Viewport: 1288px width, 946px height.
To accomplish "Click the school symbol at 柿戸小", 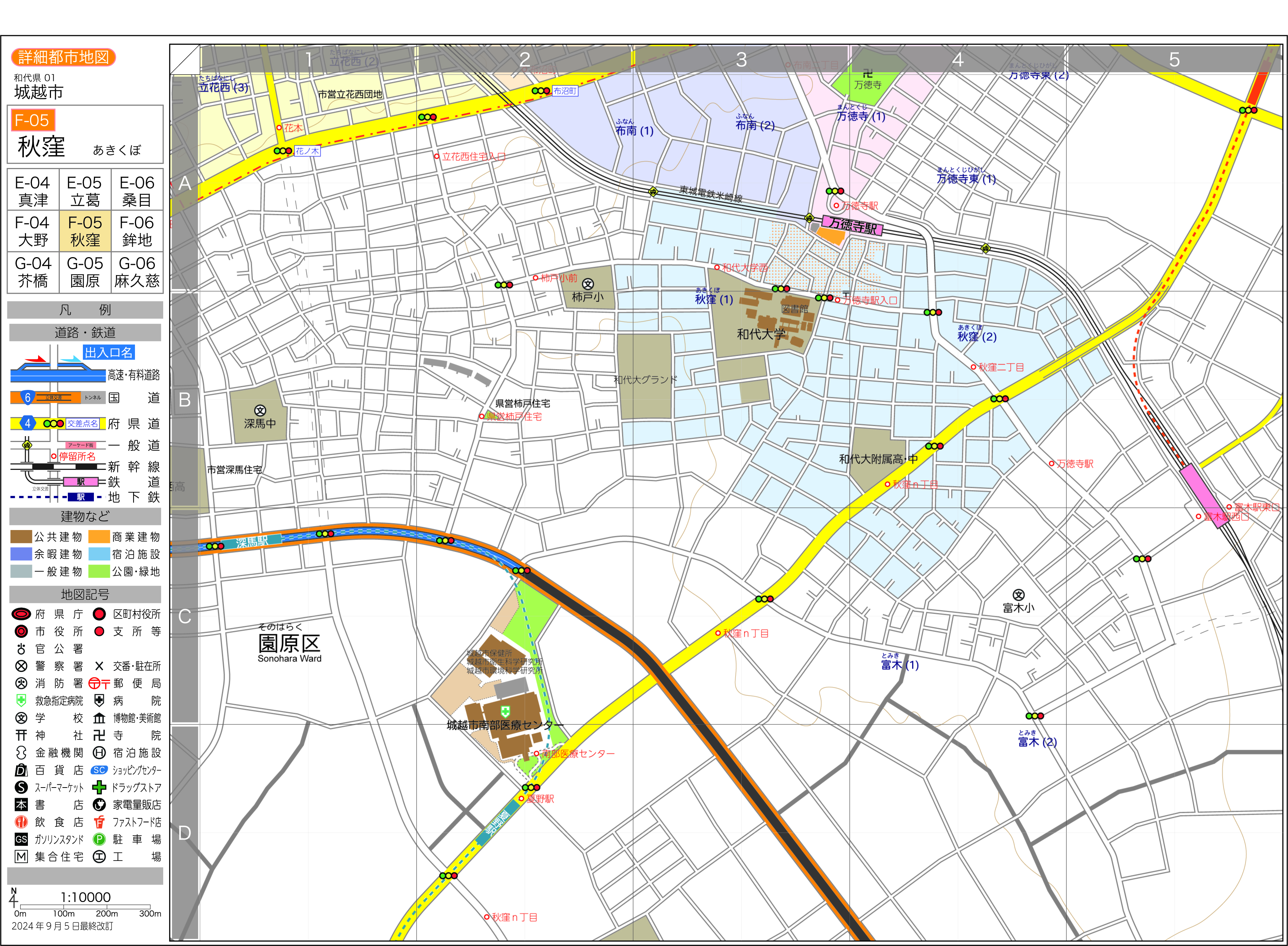I will [587, 284].
